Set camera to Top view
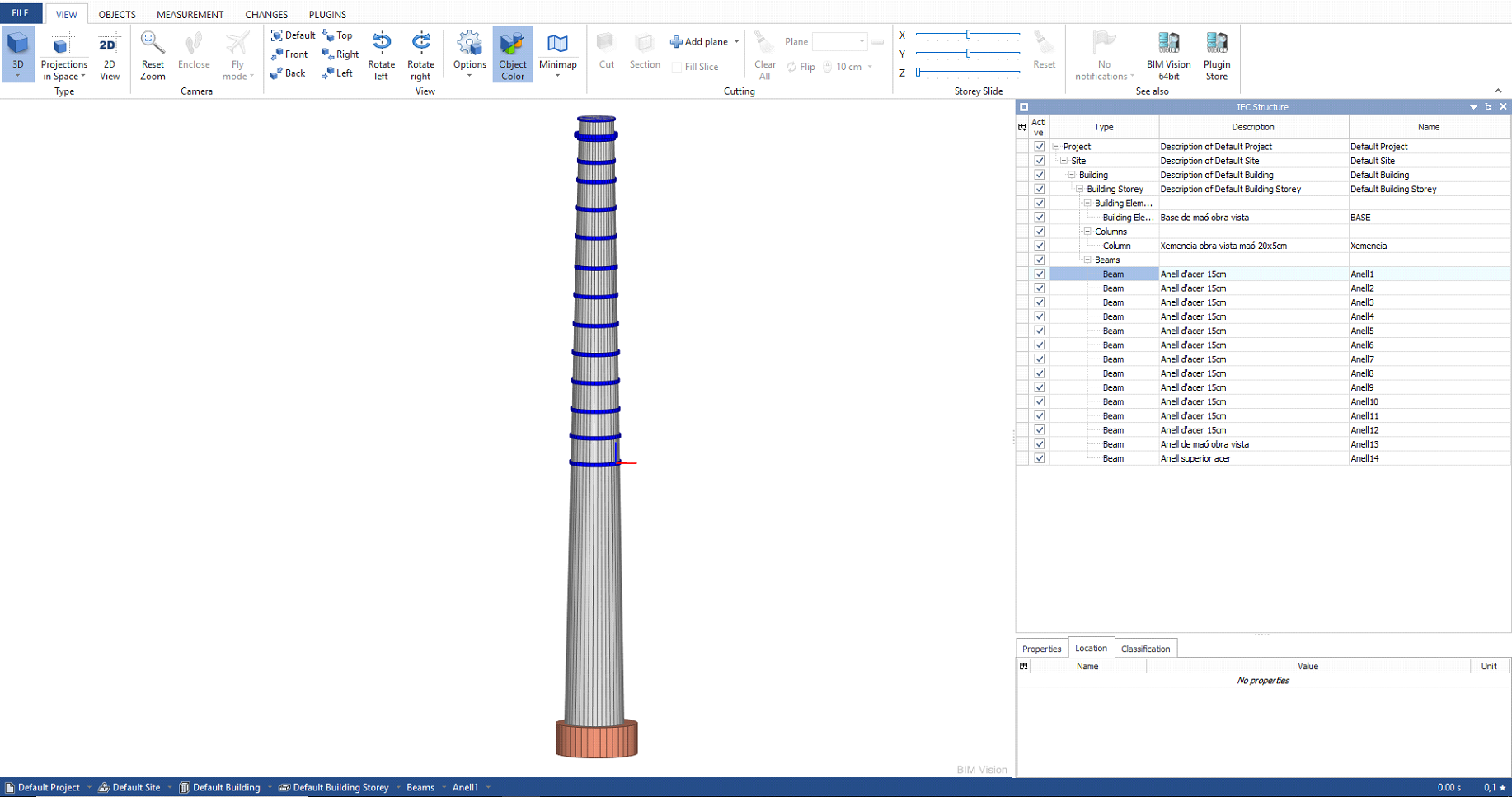The width and height of the screenshot is (1512, 797). (337, 35)
